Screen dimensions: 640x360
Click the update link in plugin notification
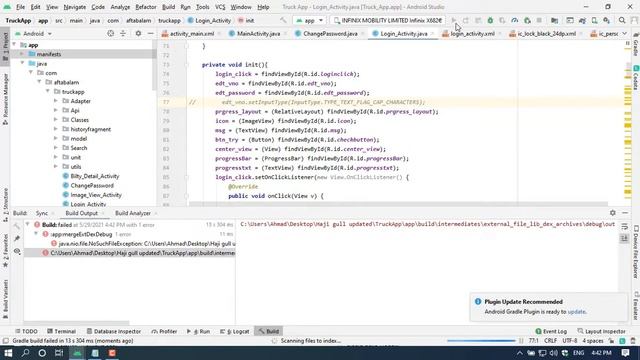pos(576,311)
